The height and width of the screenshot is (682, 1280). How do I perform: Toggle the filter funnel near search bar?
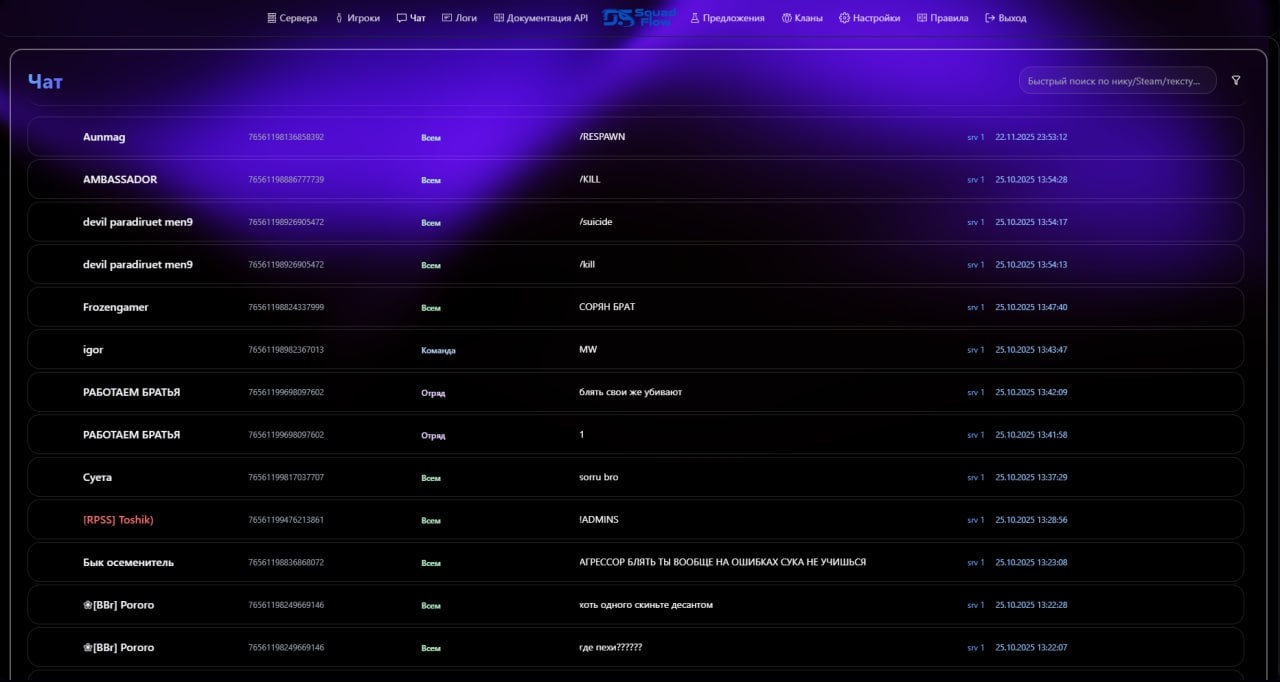click(x=1236, y=79)
